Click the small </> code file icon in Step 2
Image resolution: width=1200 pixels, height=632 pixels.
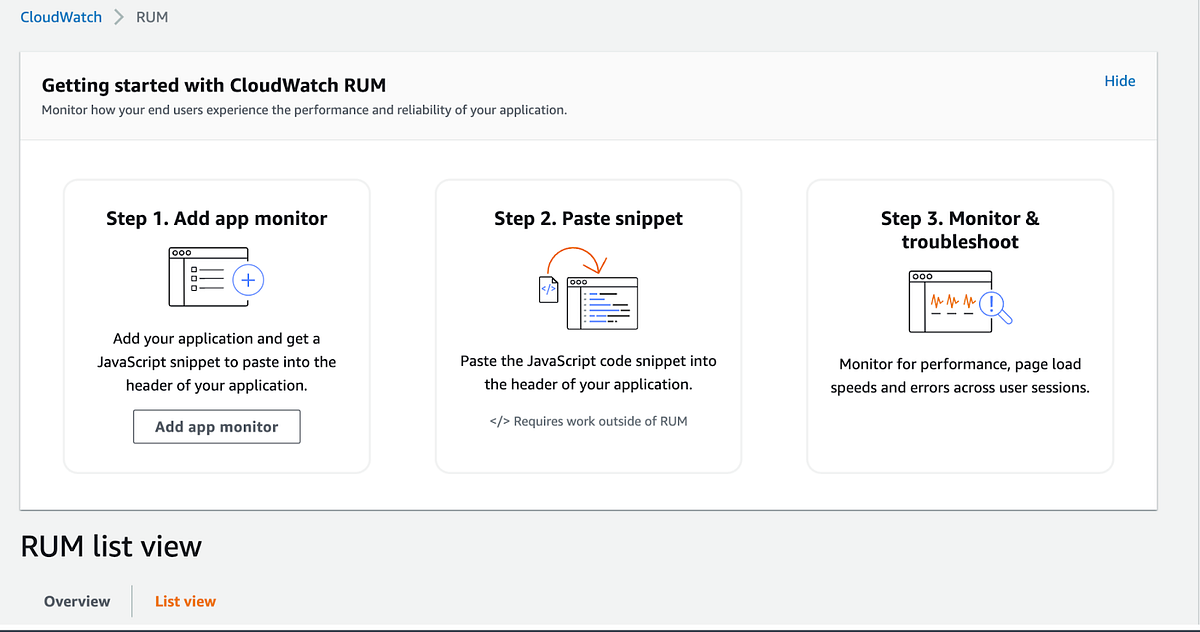[548, 290]
